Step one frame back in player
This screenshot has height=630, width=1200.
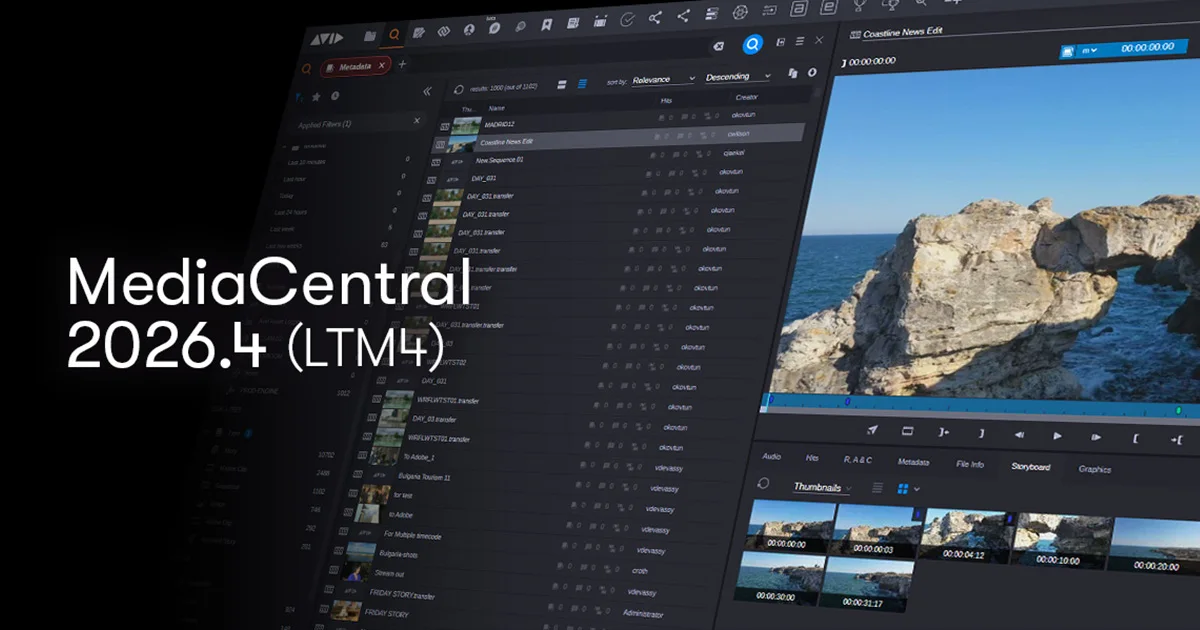[x=1019, y=434]
